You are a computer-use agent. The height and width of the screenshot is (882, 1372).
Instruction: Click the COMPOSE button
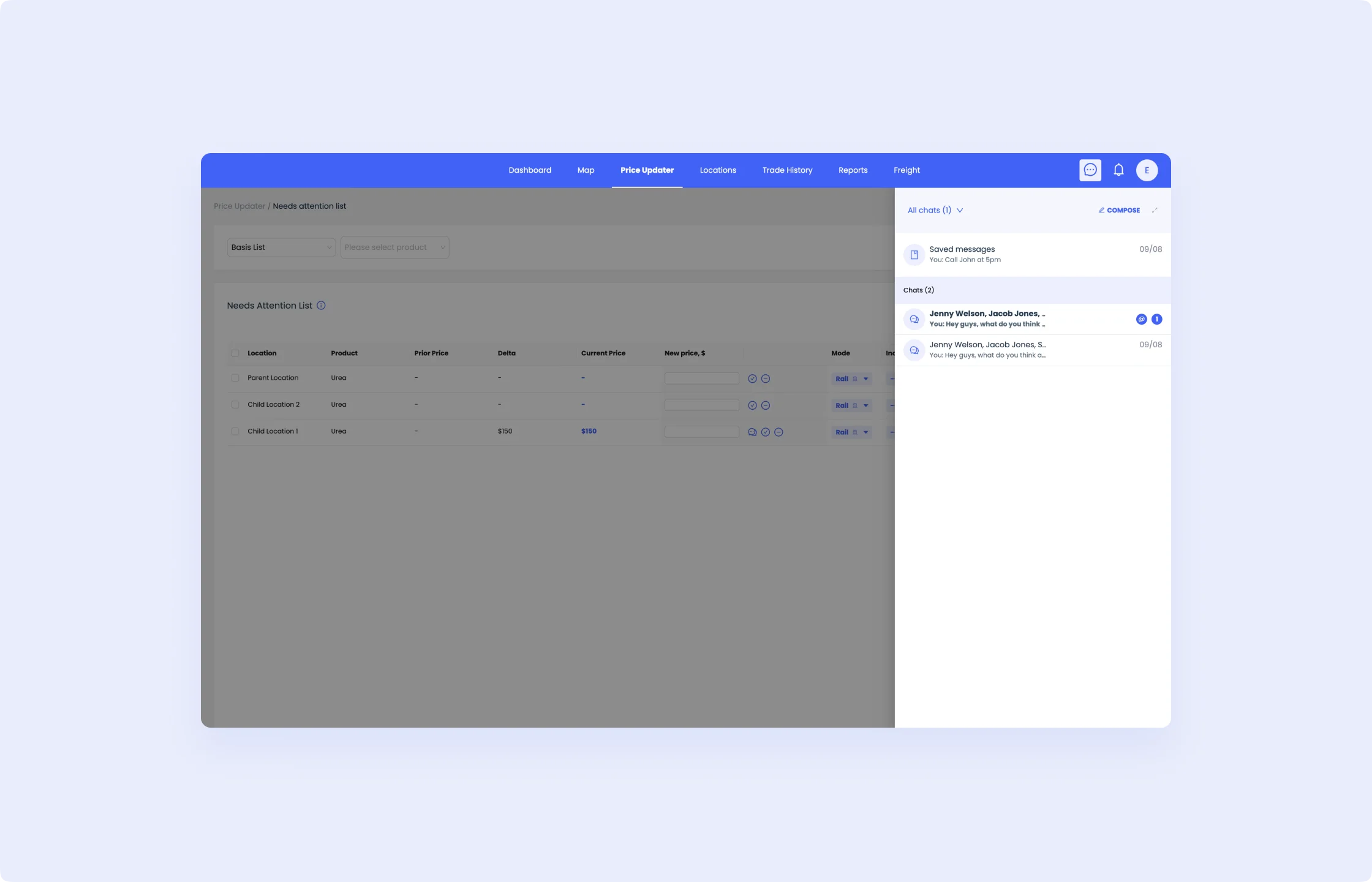1119,210
